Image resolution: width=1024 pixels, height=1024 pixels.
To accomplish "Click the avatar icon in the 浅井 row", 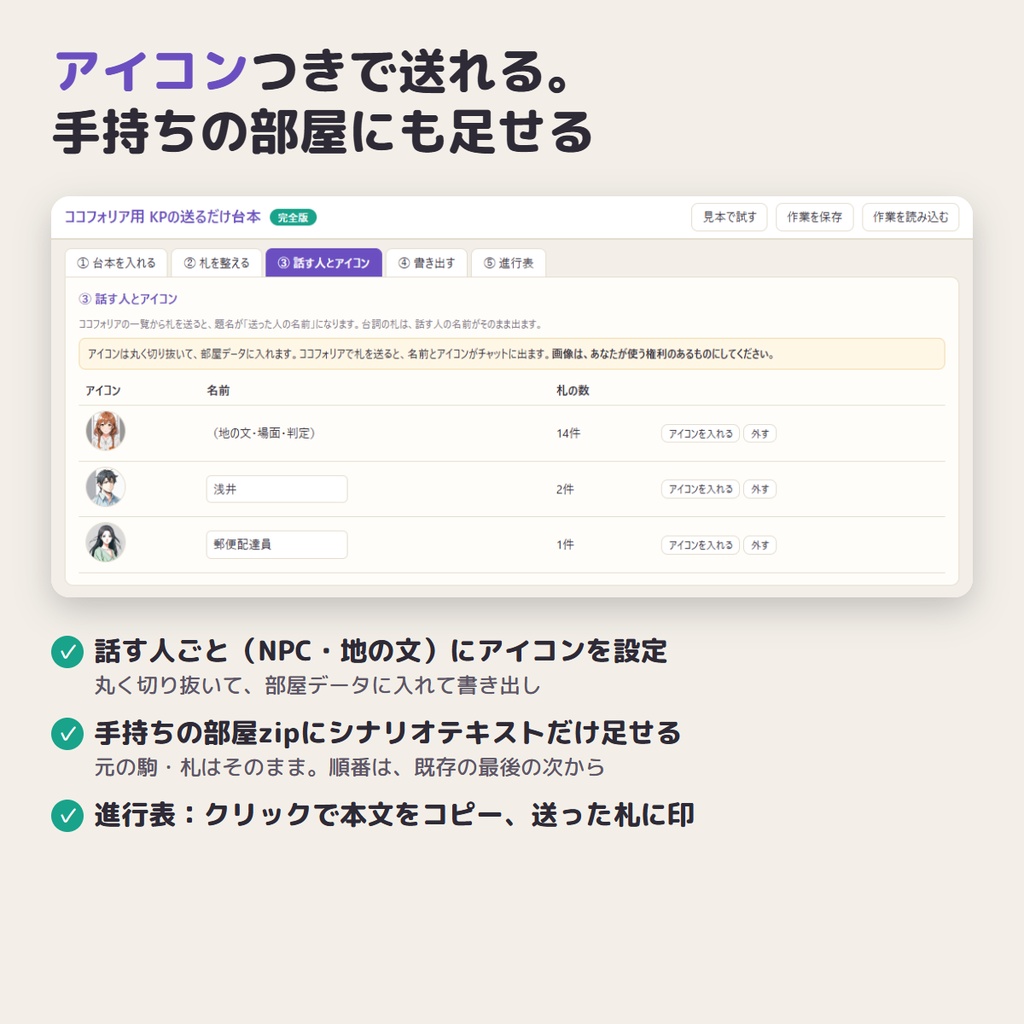I will pos(105,487).
